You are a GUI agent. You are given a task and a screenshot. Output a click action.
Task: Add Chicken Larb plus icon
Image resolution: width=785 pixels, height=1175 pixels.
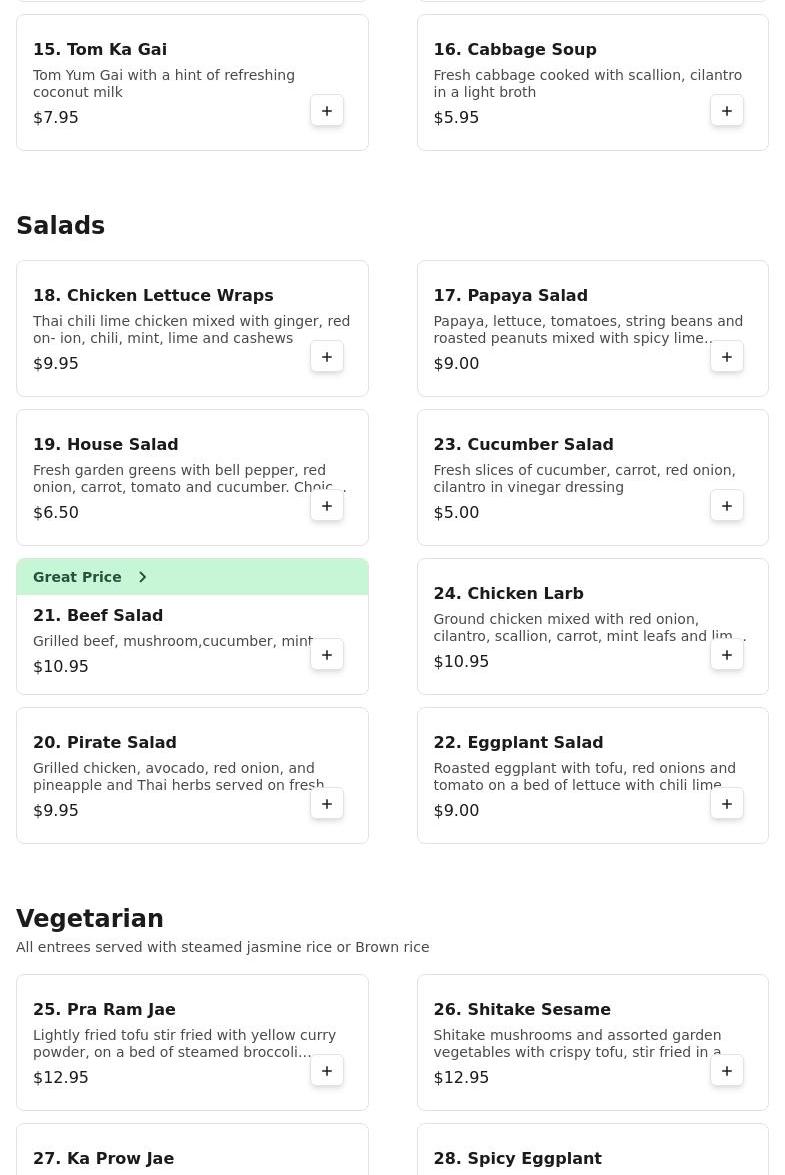(727, 655)
